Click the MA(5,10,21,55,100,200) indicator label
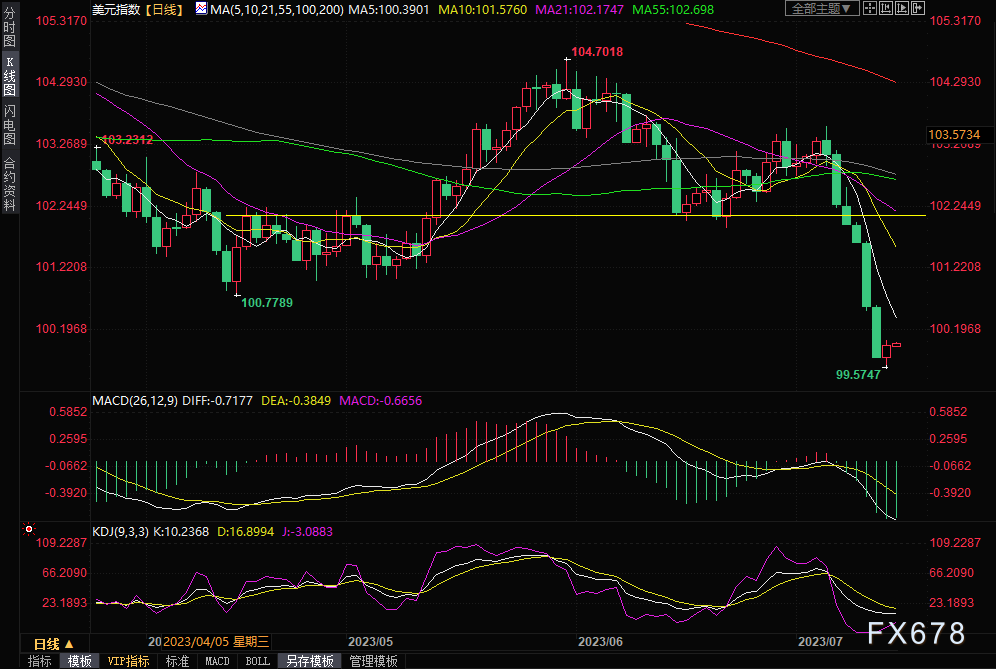This screenshot has width=996, height=669. (277, 10)
